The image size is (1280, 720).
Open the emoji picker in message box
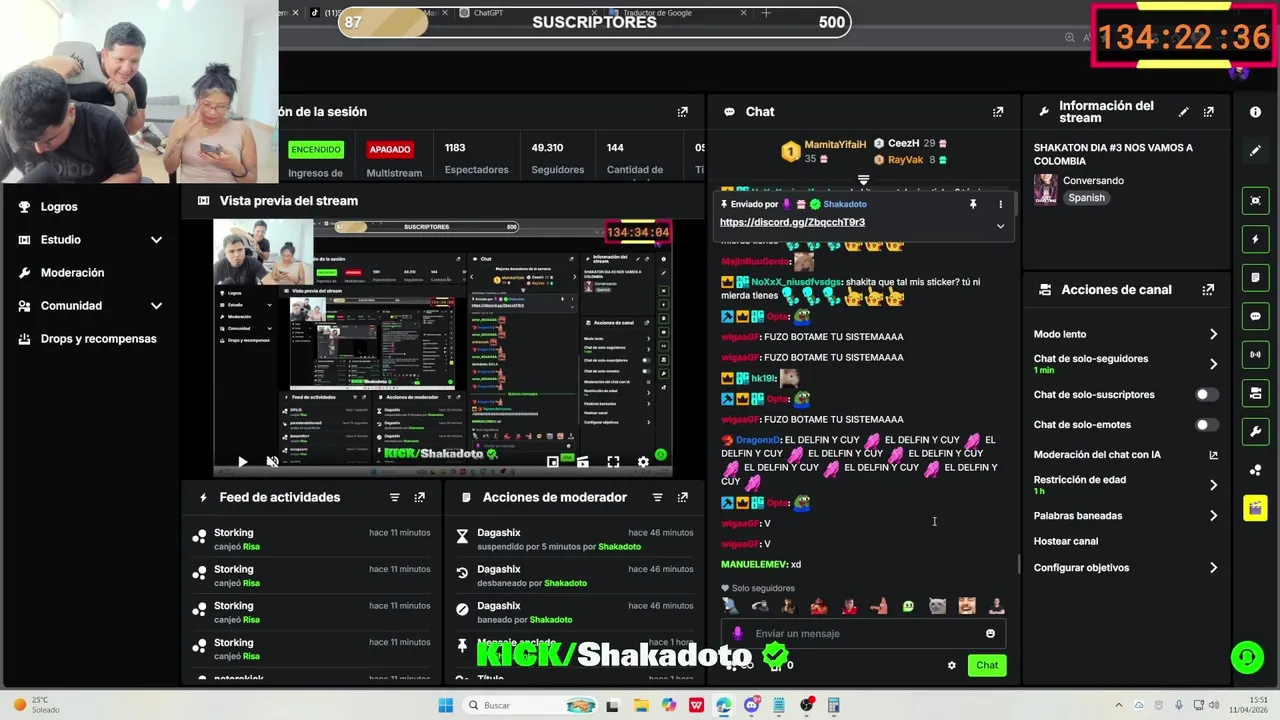[990, 633]
